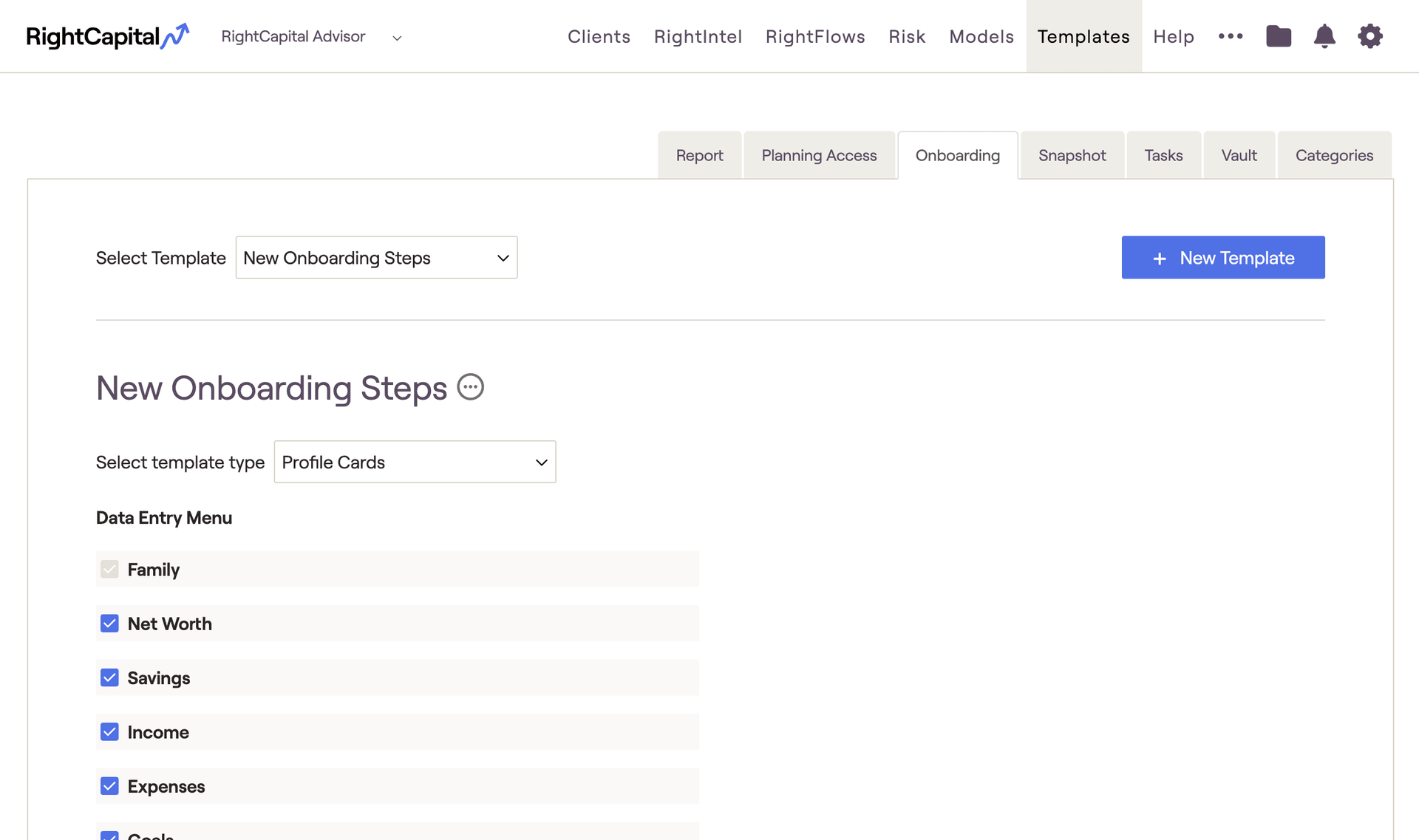Click the RightCapital logo

108,36
